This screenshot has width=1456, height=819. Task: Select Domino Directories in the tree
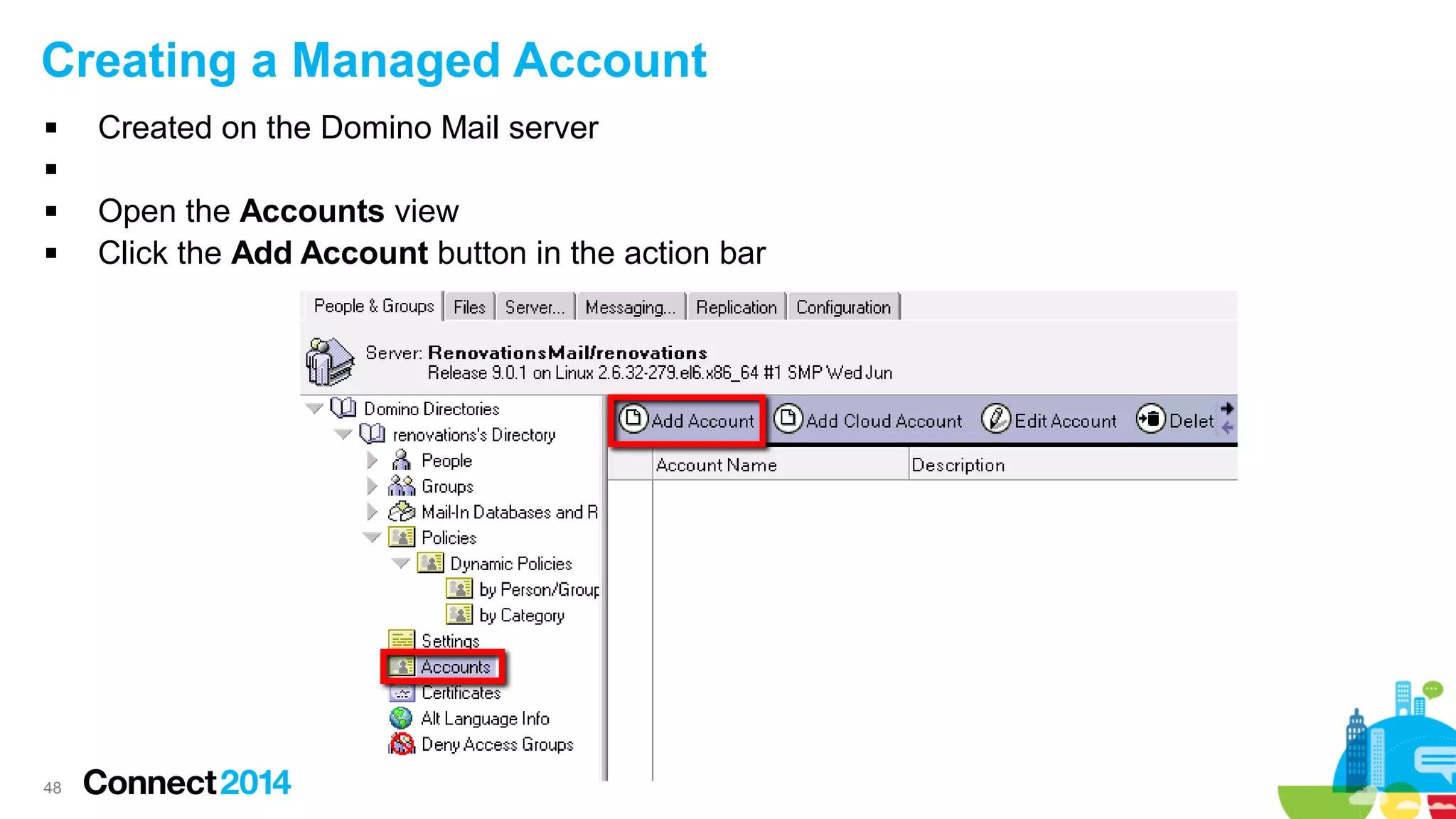[432, 409]
